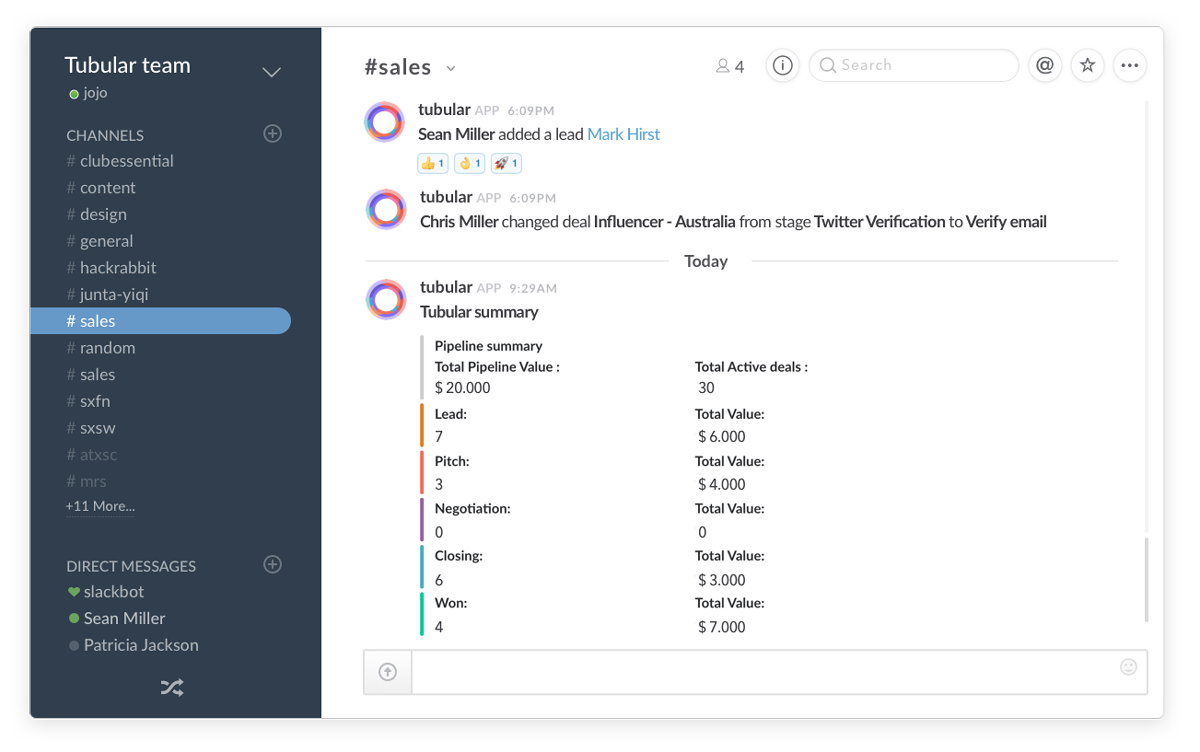Open starred items star icon
Image resolution: width=1200 pixels, height=752 pixels.
tap(1087, 65)
